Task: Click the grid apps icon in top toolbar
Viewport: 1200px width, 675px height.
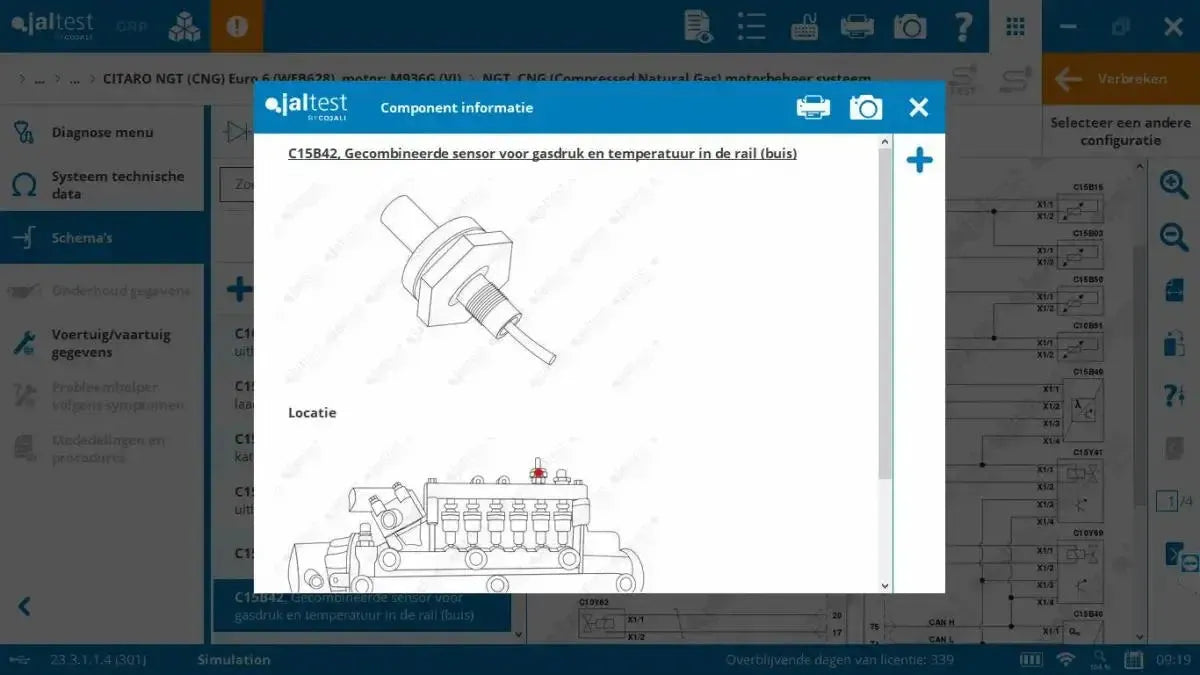Action: 1015,26
